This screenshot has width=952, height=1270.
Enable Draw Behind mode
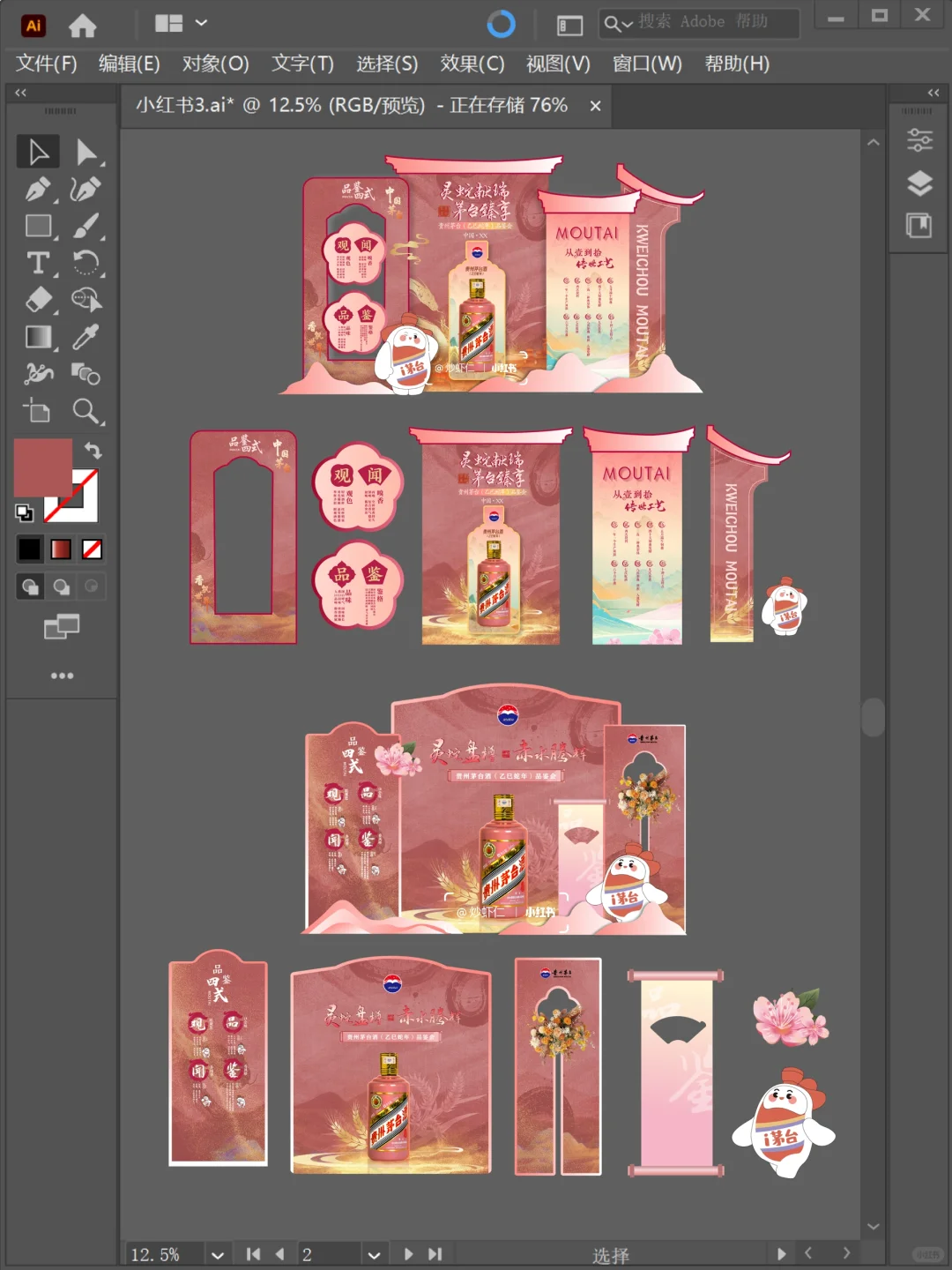(x=61, y=586)
